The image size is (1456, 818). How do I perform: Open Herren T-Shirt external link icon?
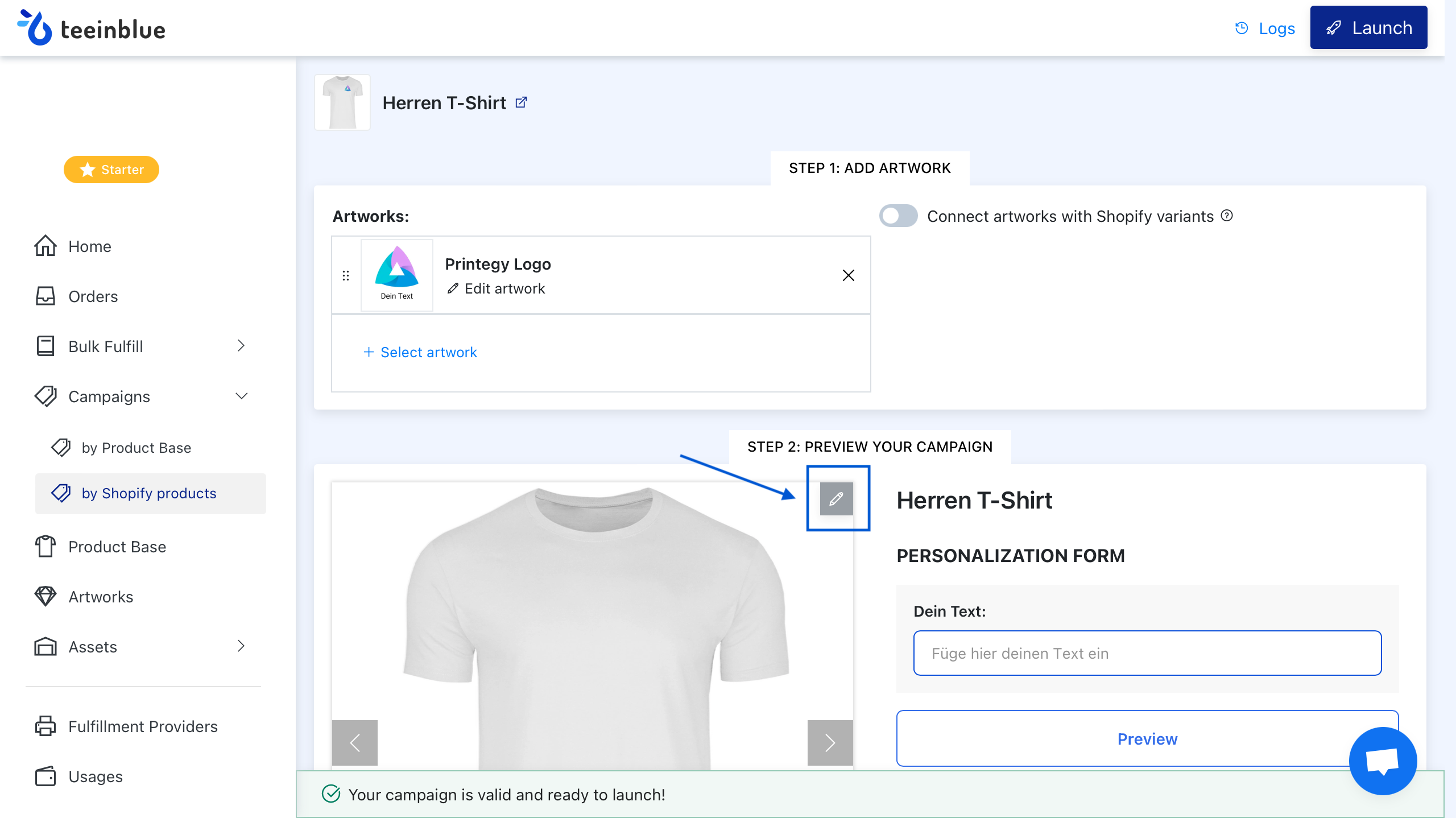(x=521, y=102)
